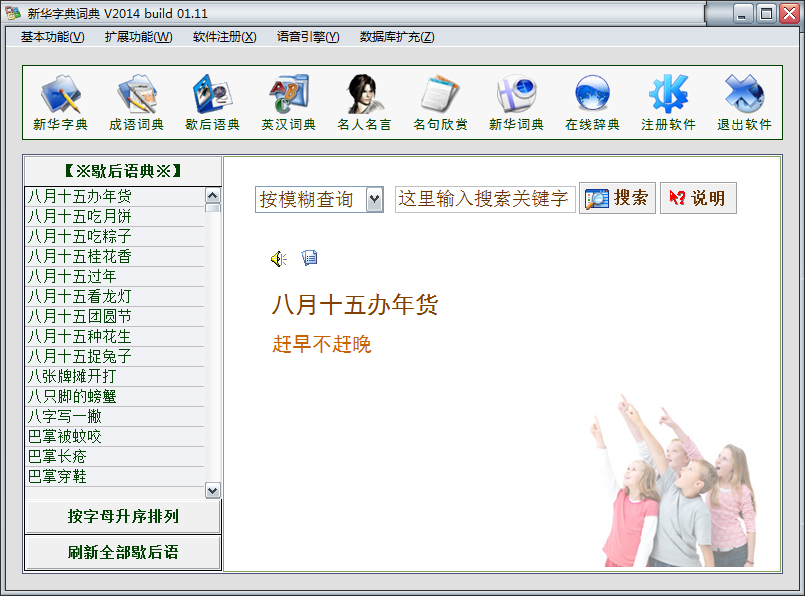Play pronunciation with the speaker icon
This screenshot has height=596, width=805.
[x=279, y=259]
